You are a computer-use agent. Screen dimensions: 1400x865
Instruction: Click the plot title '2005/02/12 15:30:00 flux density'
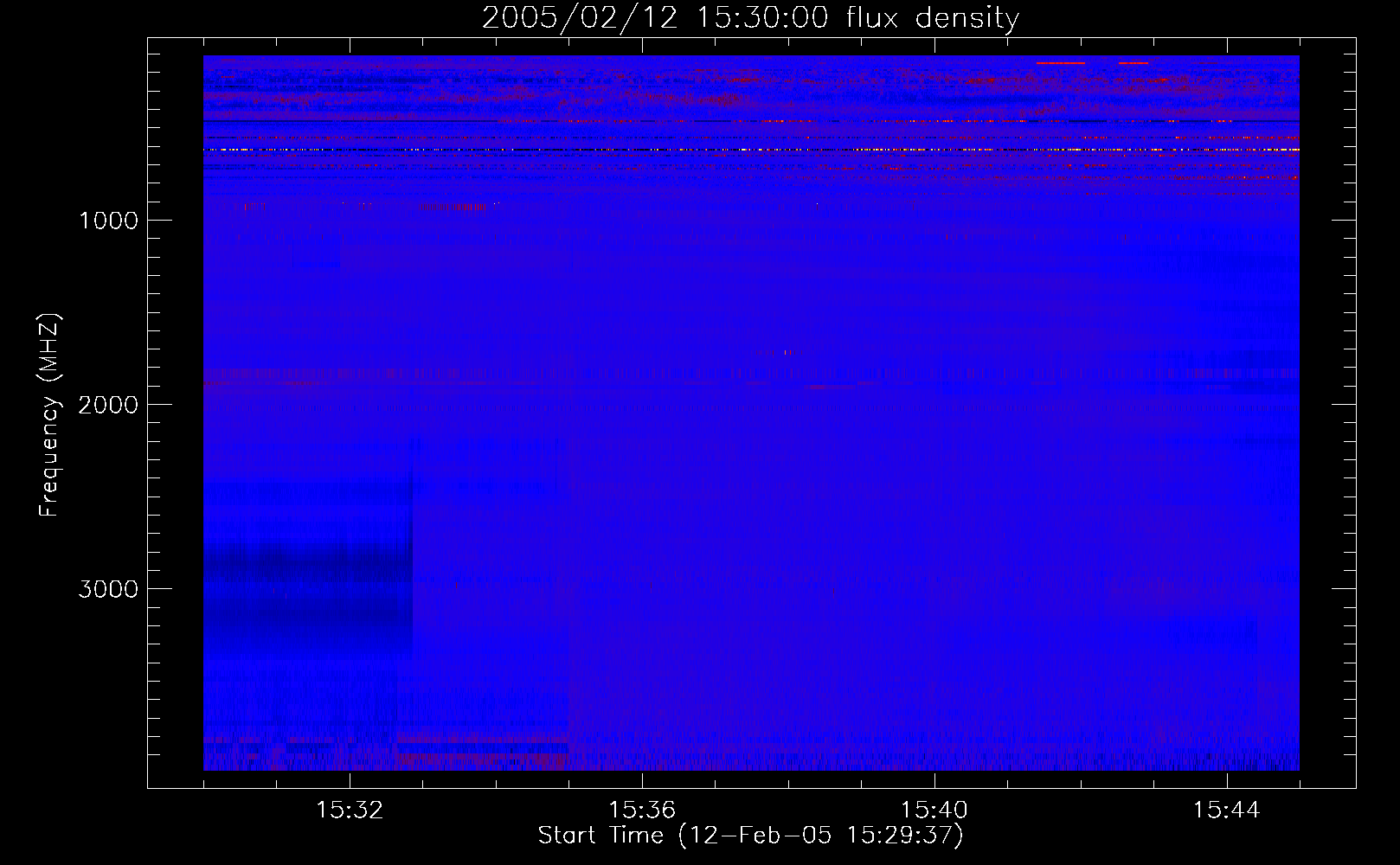click(x=750, y=18)
